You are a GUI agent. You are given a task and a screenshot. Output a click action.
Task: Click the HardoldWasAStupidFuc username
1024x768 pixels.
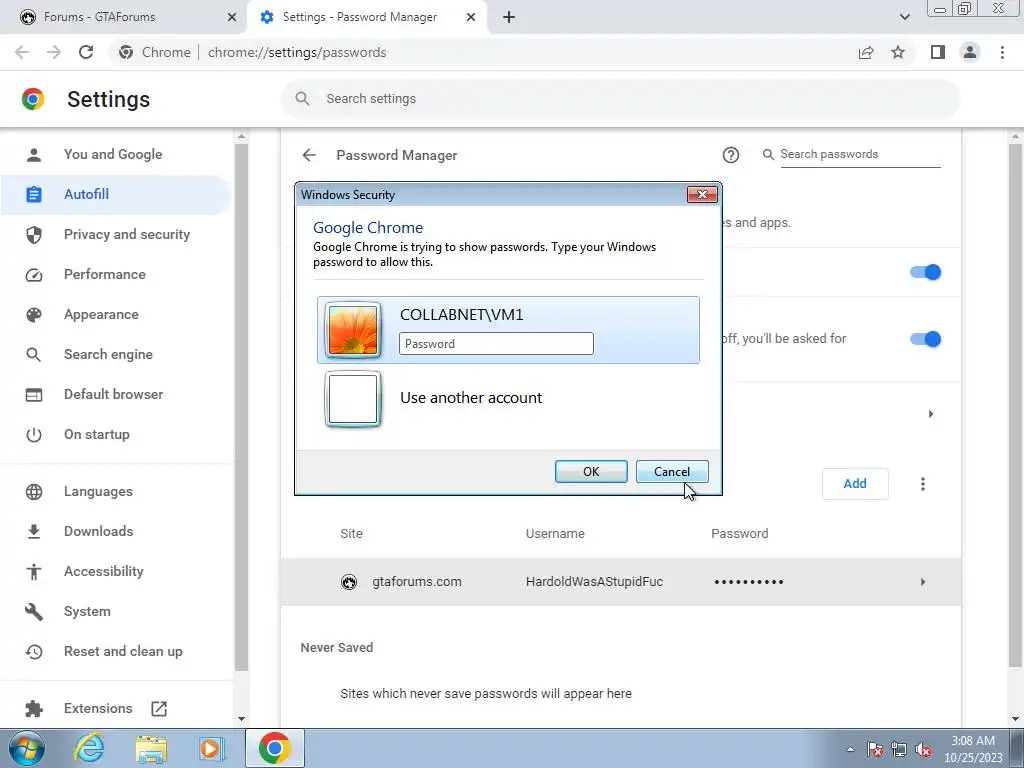tap(594, 582)
